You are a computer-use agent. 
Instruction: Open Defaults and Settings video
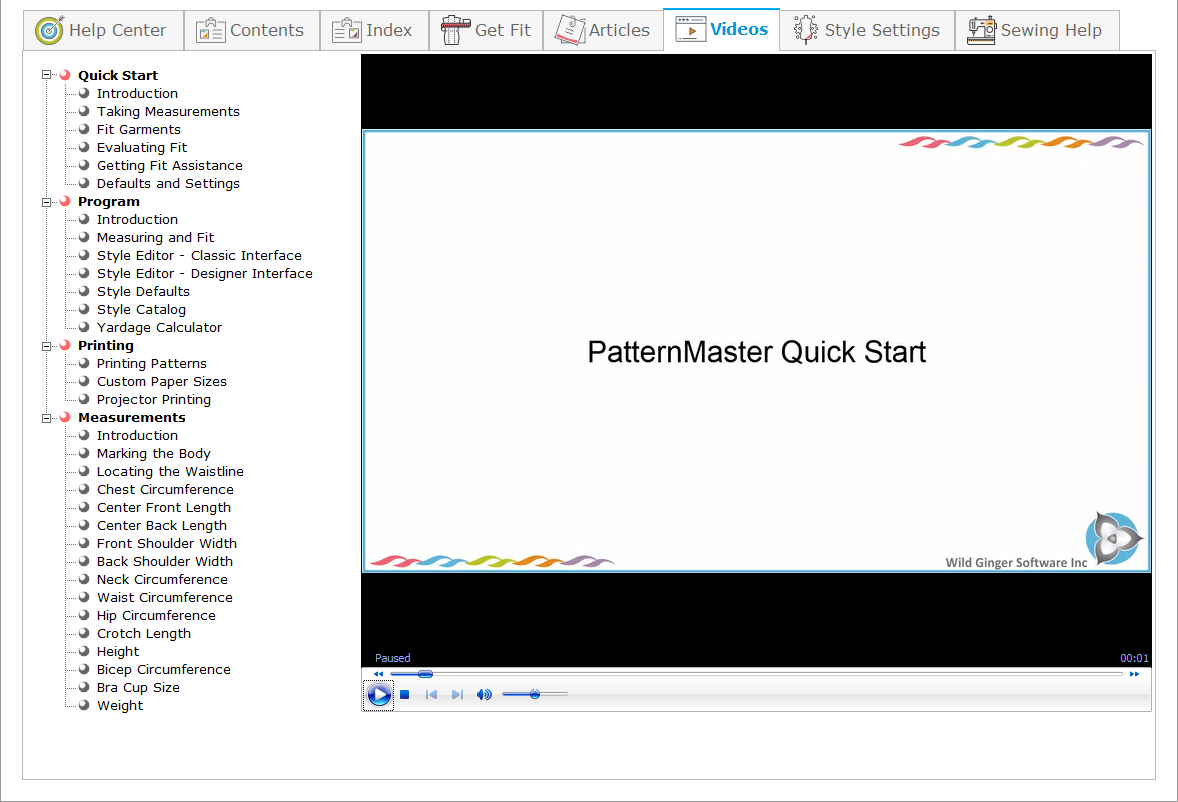click(x=168, y=183)
